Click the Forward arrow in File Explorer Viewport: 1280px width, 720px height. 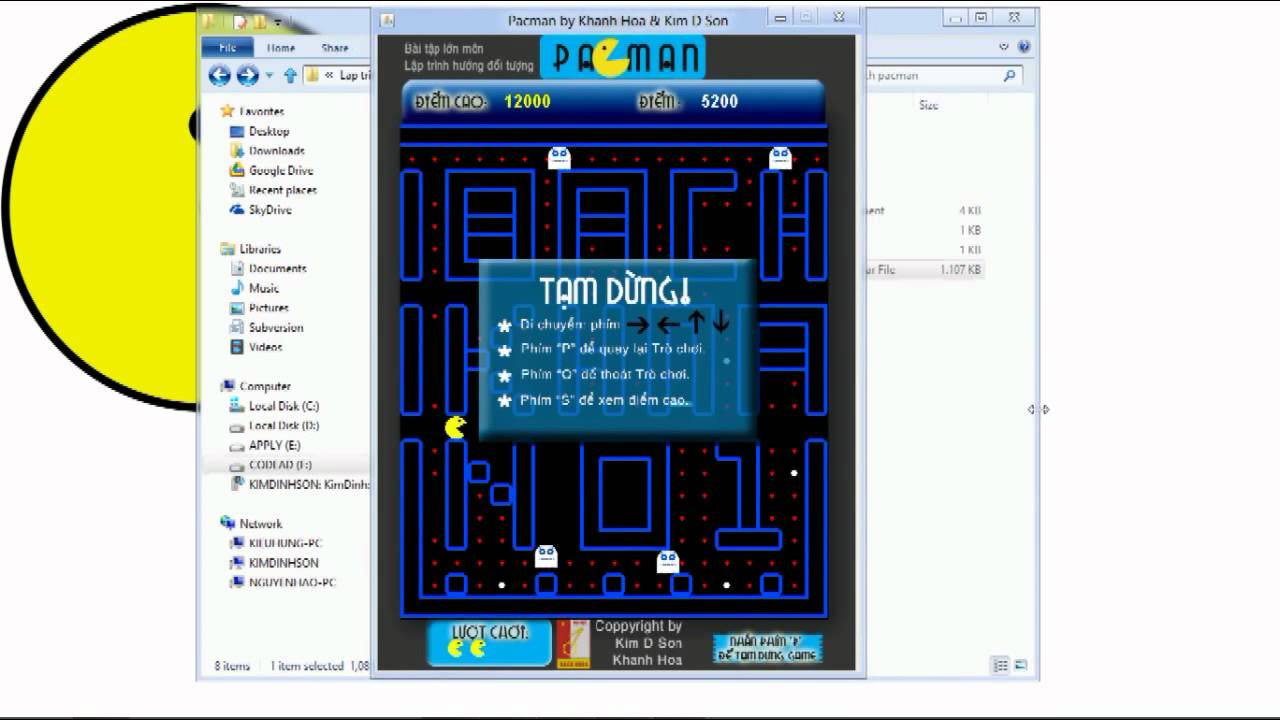click(247, 75)
